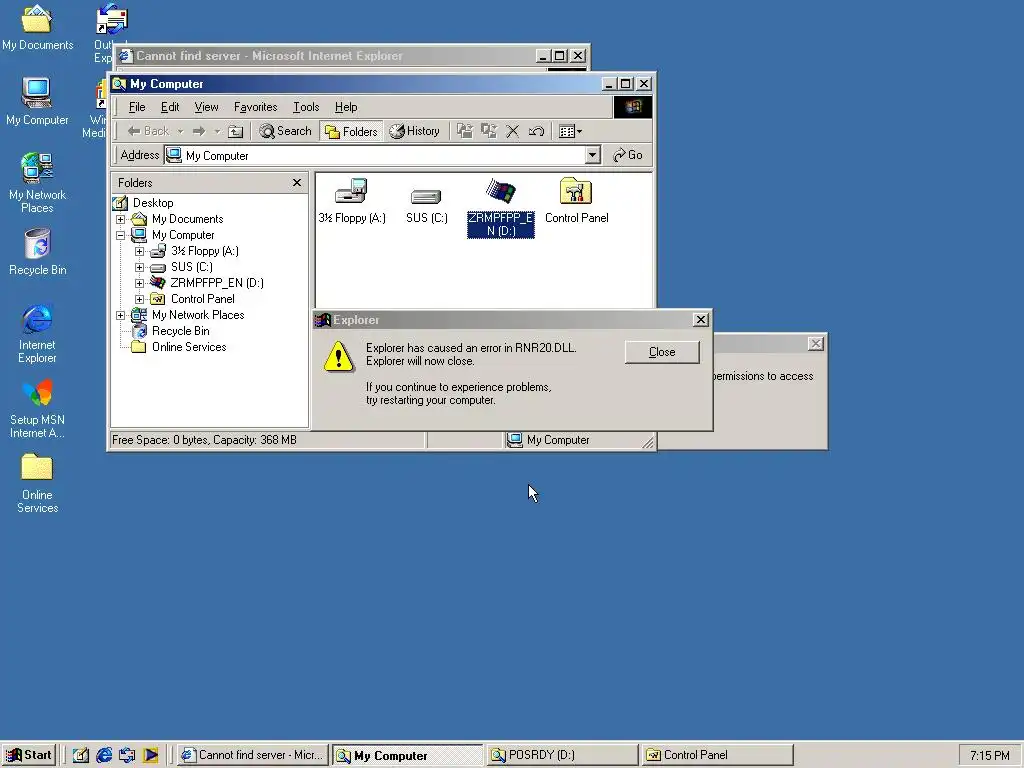Expand ZRMPFPP_EN (D:) tree node

(140, 283)
